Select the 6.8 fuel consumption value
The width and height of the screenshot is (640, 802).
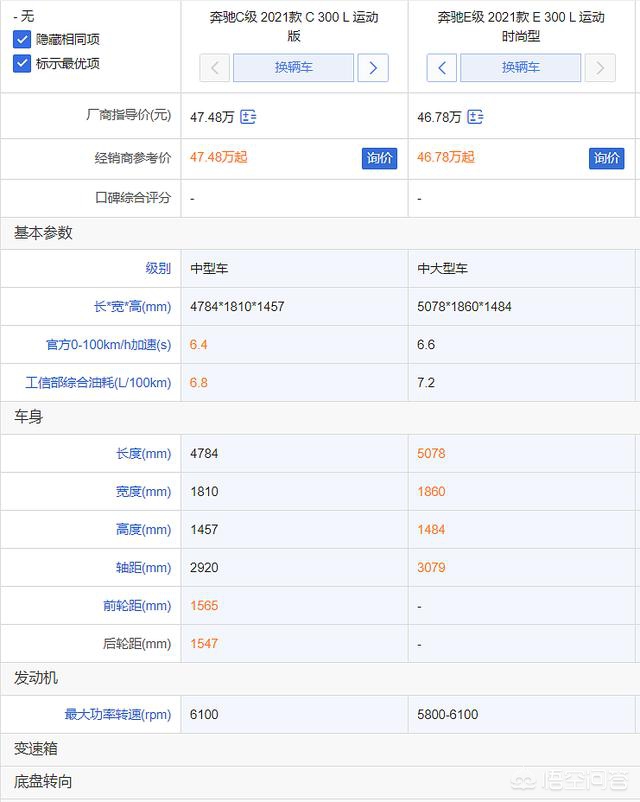coord(198,383)
